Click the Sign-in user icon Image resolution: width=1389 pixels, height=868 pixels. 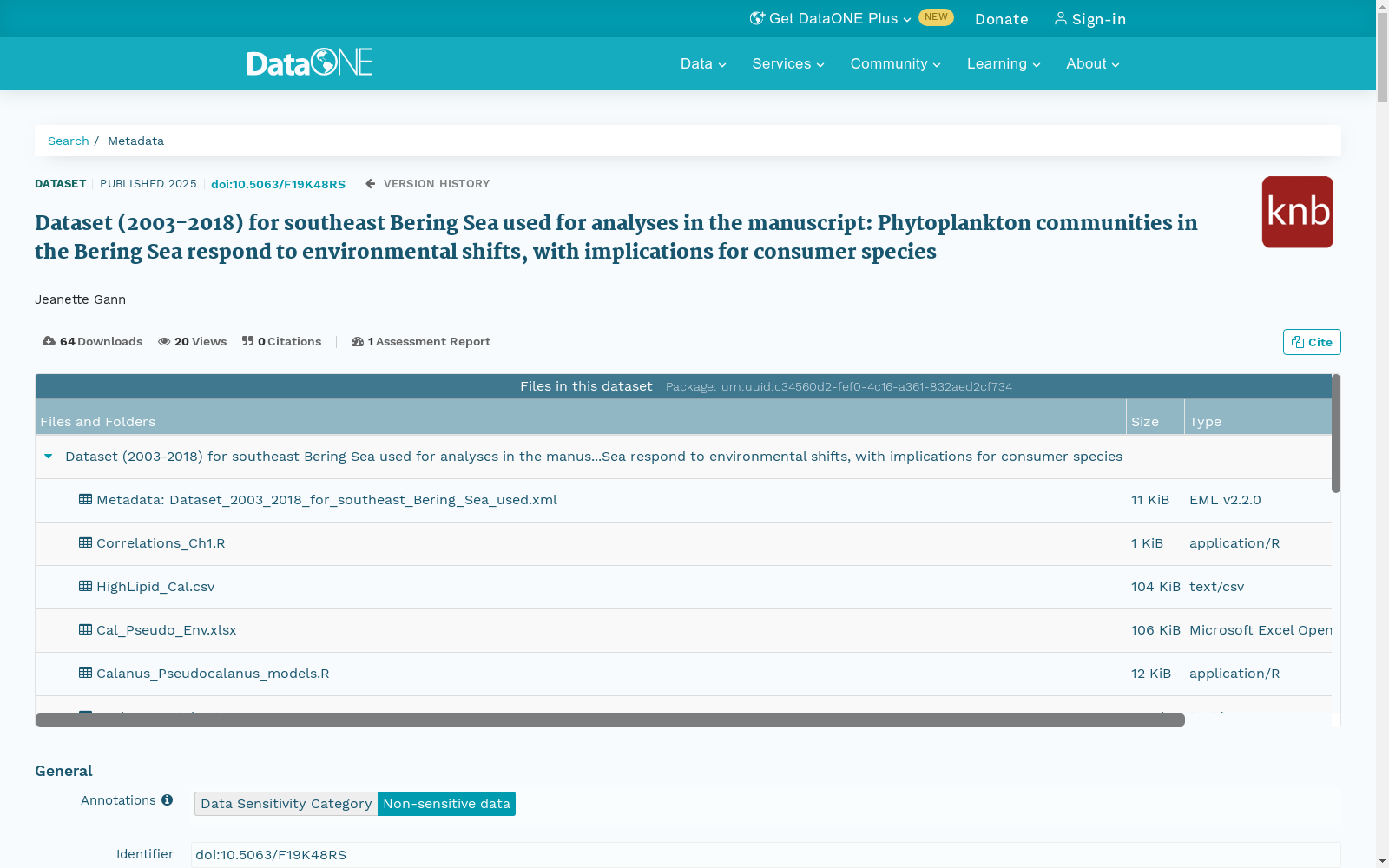(x=1061, y=18)
